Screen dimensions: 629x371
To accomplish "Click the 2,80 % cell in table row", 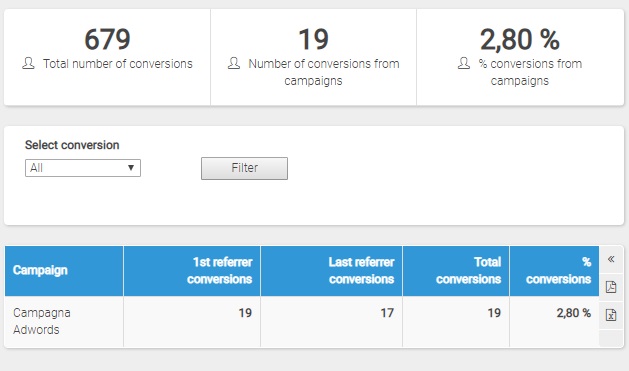I will click(x=554, y=322).
